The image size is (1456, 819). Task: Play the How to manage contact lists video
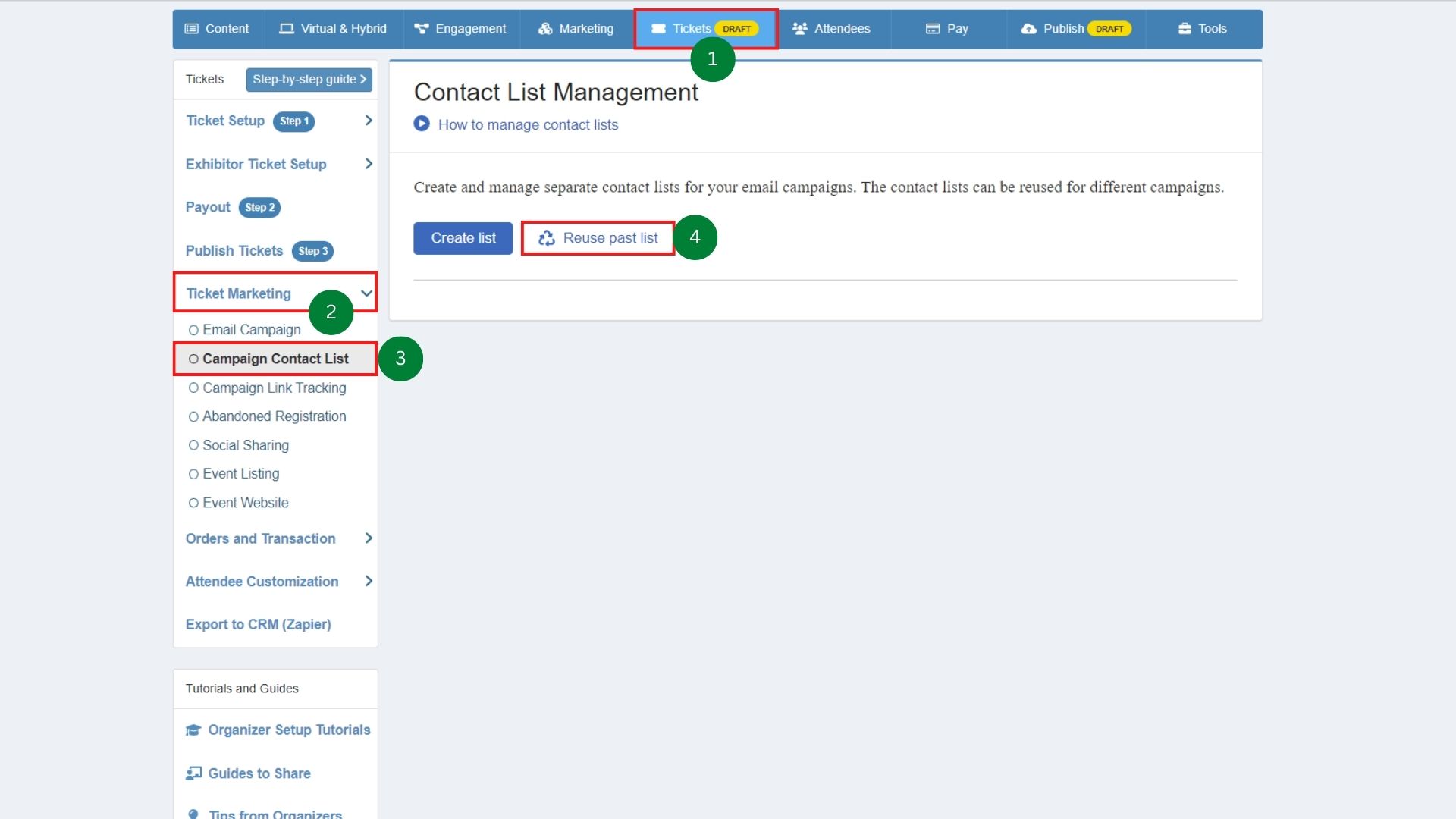(x=422, y=124)
